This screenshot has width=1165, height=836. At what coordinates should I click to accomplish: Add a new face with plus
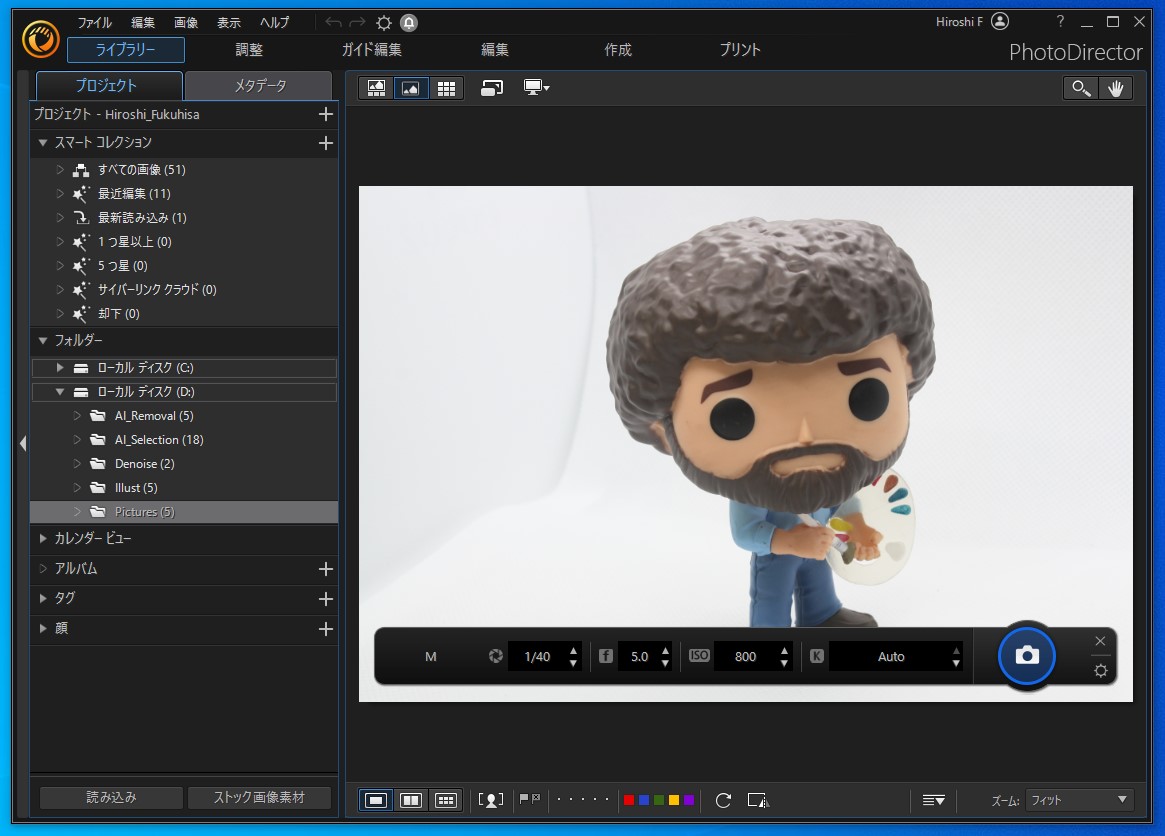[x=325, y=629]
